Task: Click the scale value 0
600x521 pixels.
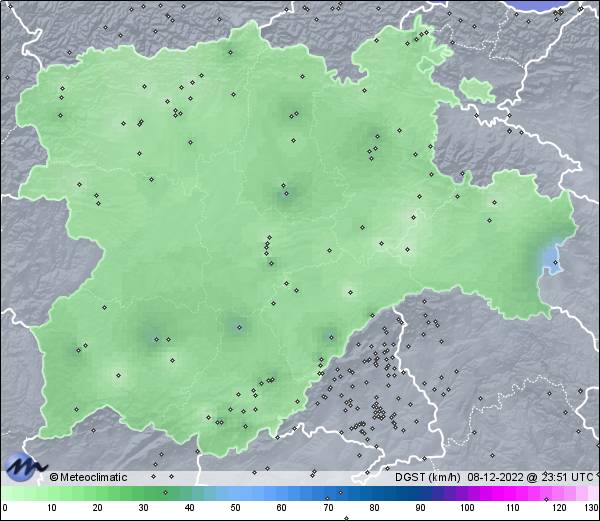Action: click(x=5, y=508)
